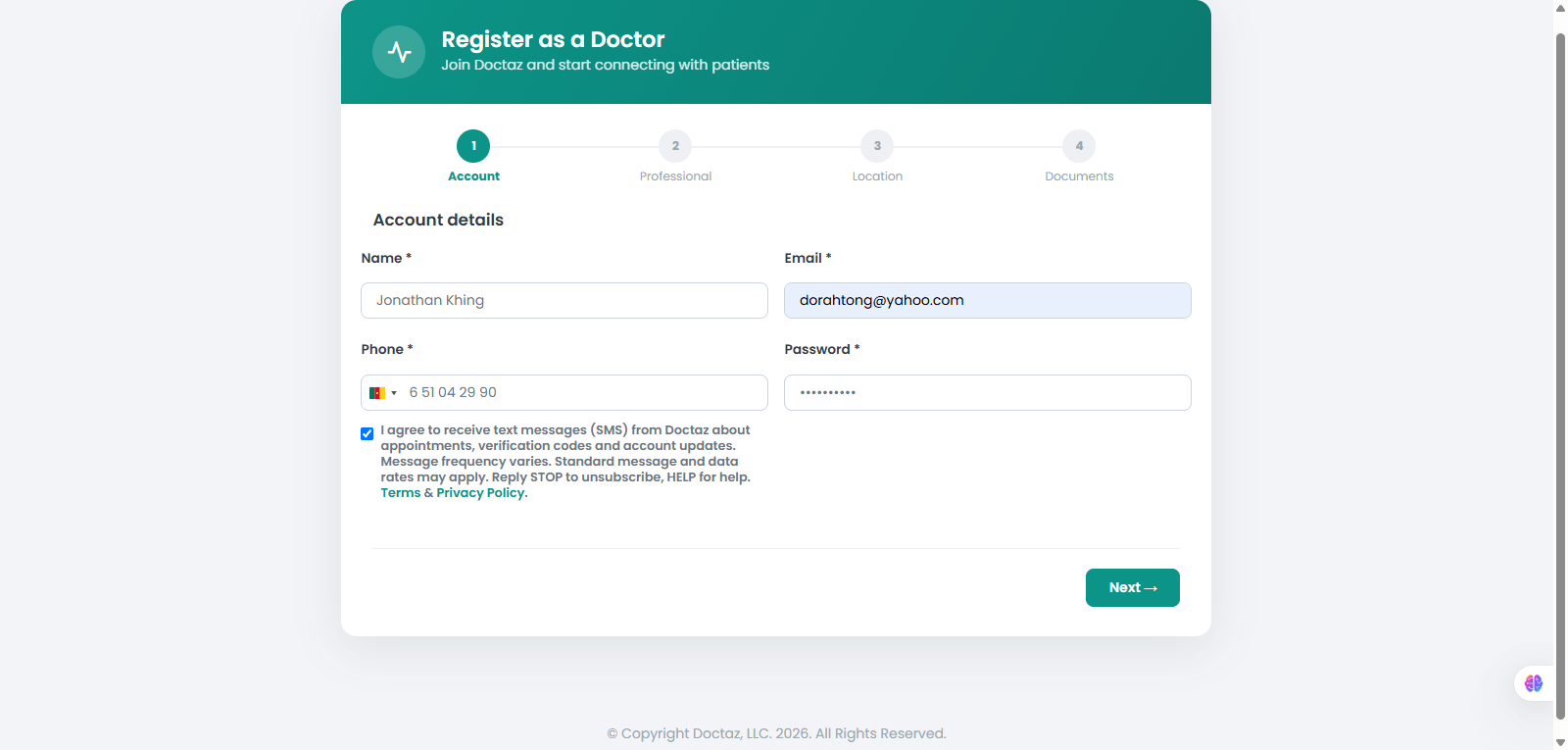This screenshot has width=1568, height=750.
Task: Open the country flag selector in Phone field
Action: click(x=383, y=393)
